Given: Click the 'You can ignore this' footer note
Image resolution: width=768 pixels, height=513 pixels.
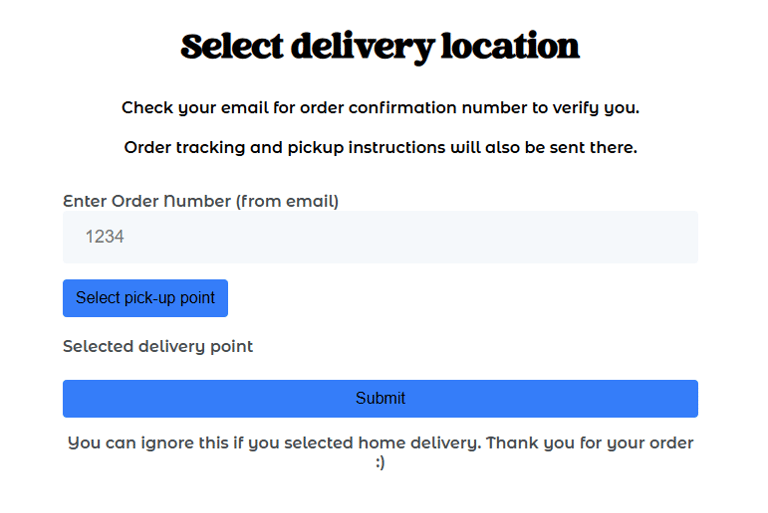Looking at the screenshot, I should click(x=380, y=452).
